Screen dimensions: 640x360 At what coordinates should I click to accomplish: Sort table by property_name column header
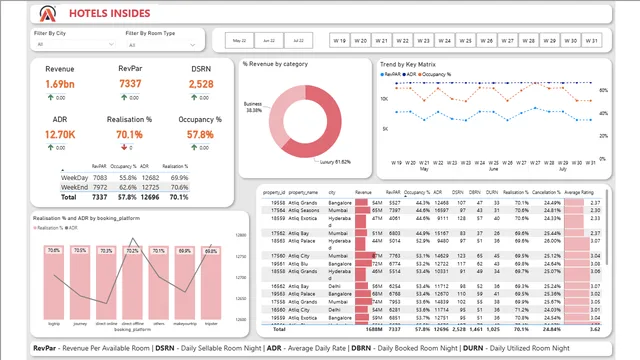303,192
